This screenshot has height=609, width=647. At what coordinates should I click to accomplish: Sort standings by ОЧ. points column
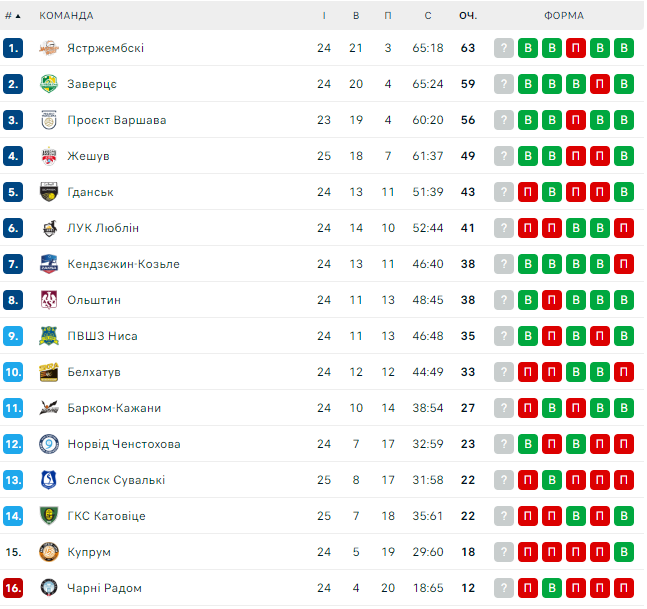point(467,16)
